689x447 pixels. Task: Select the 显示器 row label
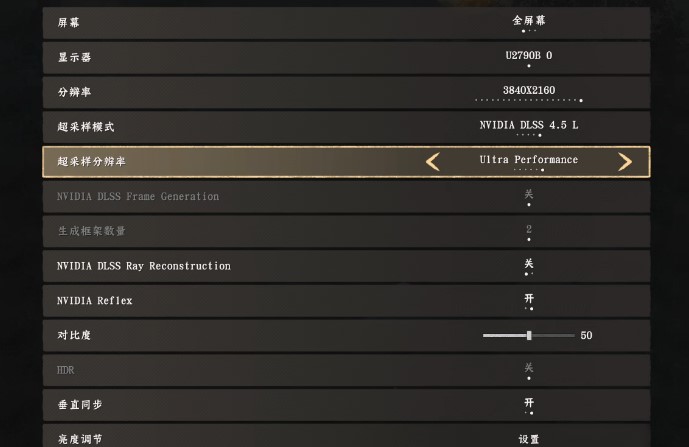tap(75, 57)
